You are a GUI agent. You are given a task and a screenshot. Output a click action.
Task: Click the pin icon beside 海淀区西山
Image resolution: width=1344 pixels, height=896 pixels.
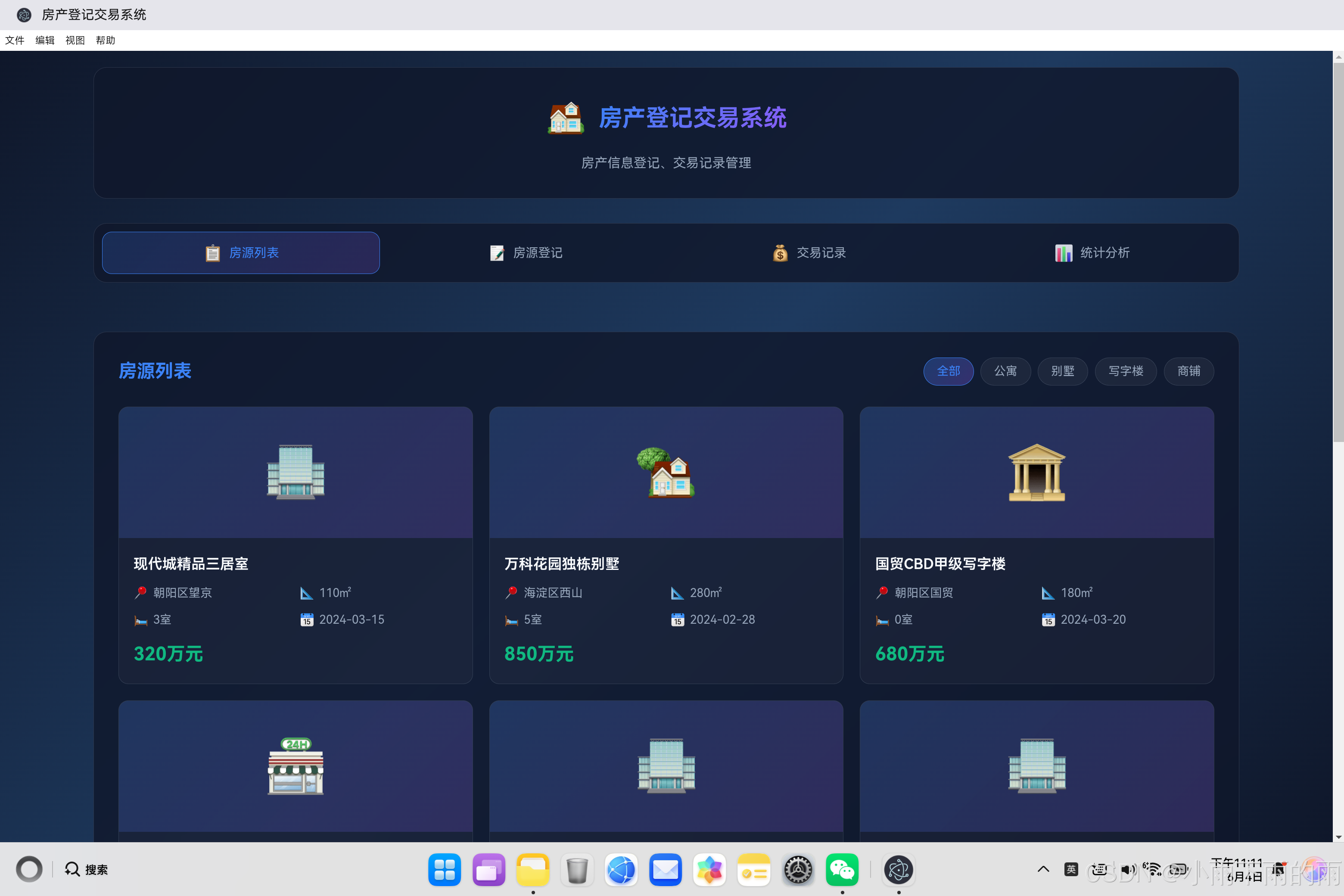pyautogui.click(x=511, y=593)
